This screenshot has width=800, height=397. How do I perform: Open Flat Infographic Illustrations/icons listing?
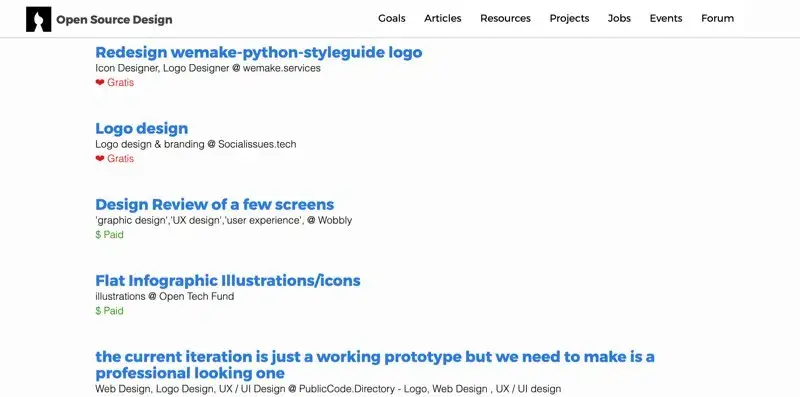(228, 280)
